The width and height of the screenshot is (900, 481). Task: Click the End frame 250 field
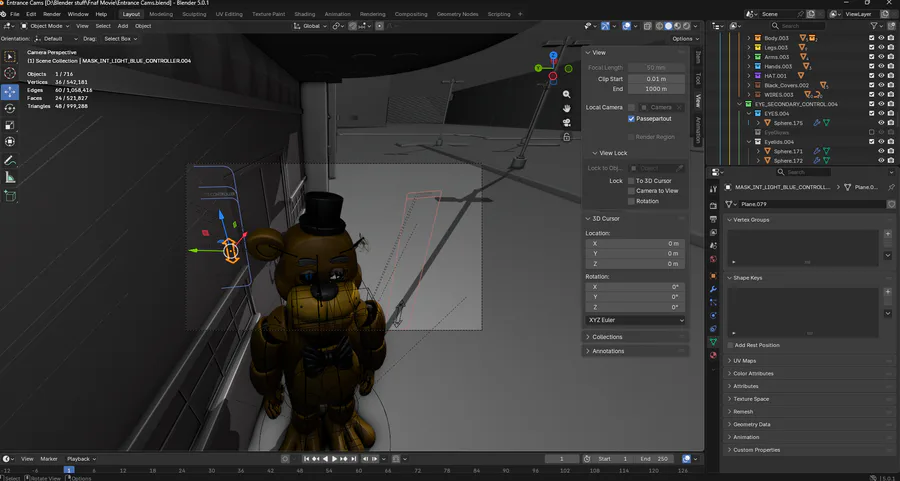click(655, 459)
